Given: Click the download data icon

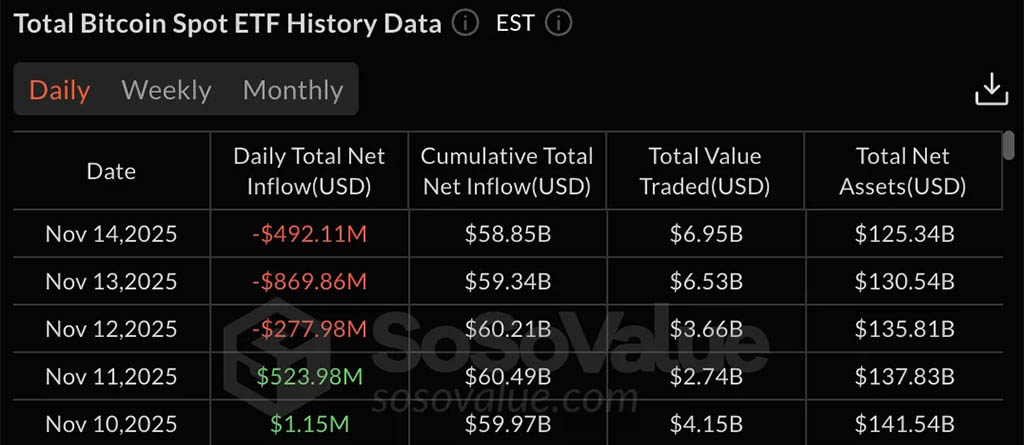Looking at the screenshot, I should (x=990, y=89).
